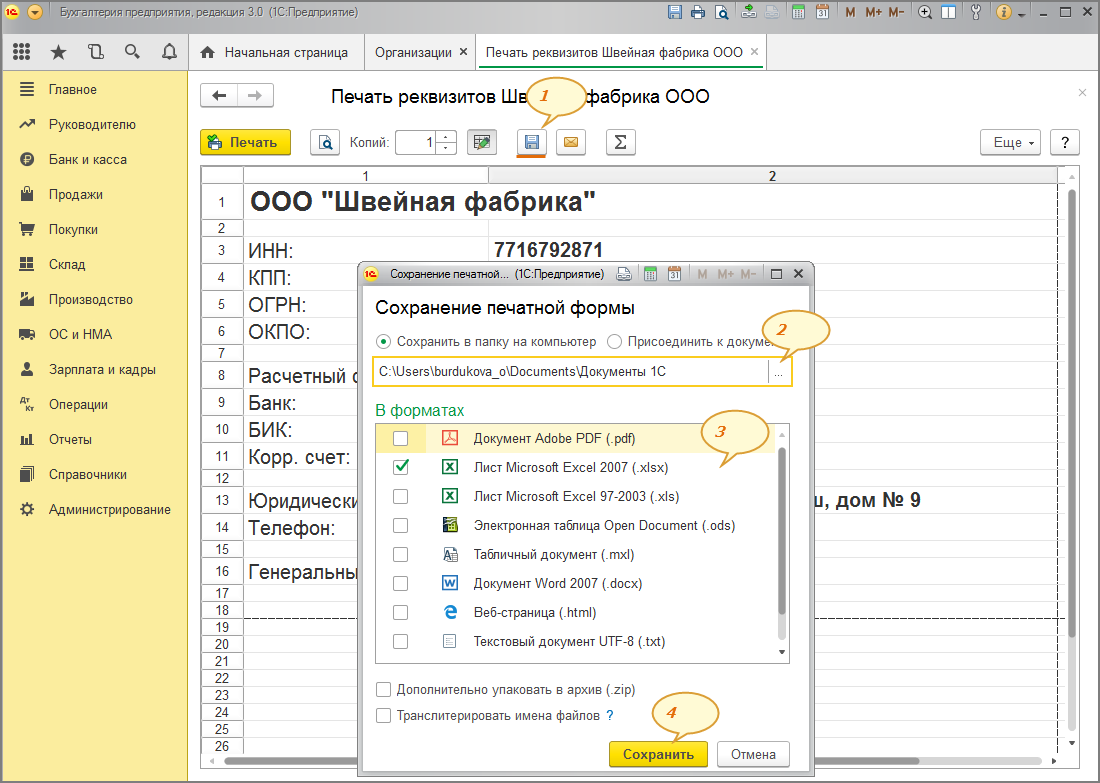The width and height of the screenshot is (1100, 783).
Task: Click the save-to-disk icon in the print toolbar
Action: pos(532,142)
